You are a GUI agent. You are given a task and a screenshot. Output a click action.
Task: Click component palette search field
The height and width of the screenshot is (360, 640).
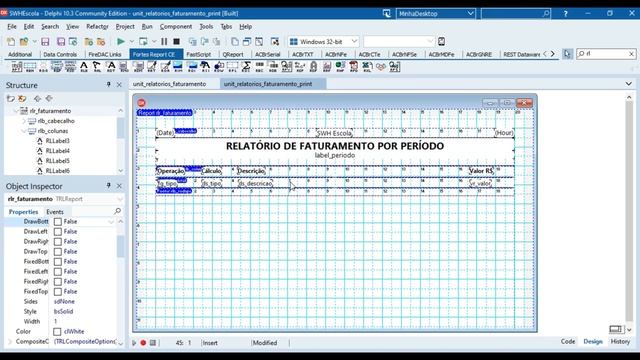(607, 54)
